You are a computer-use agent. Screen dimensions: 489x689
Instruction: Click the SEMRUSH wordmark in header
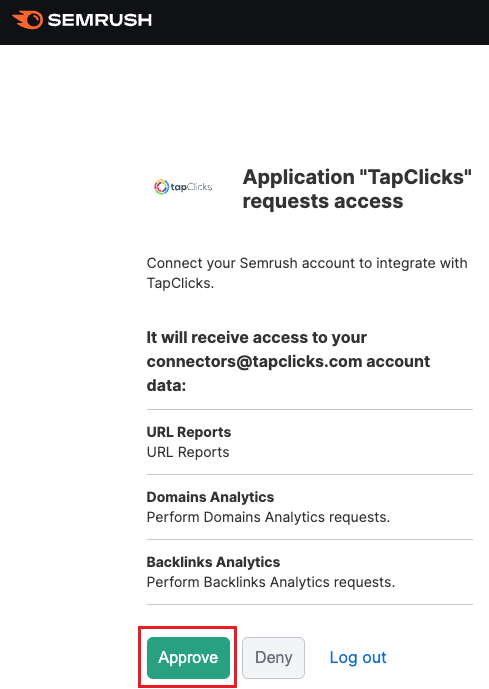(100, 20)
